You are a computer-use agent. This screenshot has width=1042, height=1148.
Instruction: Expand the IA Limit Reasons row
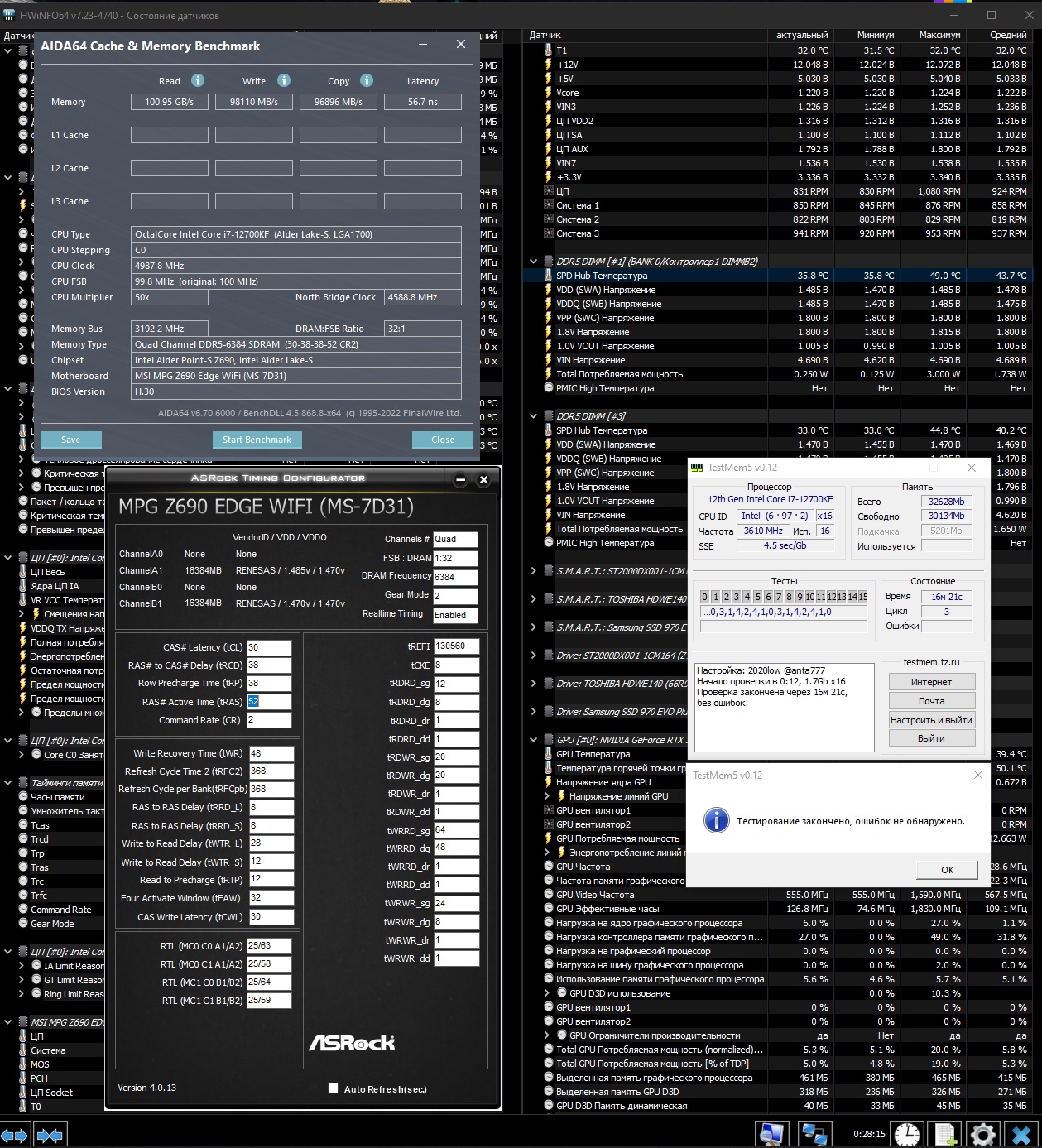[22, 966]
